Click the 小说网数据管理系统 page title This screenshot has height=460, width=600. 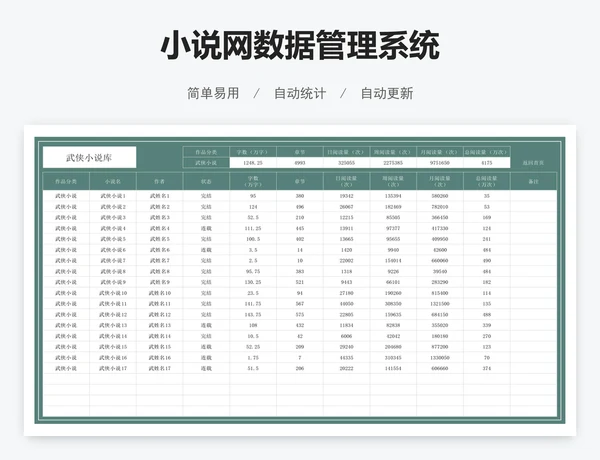300,45
